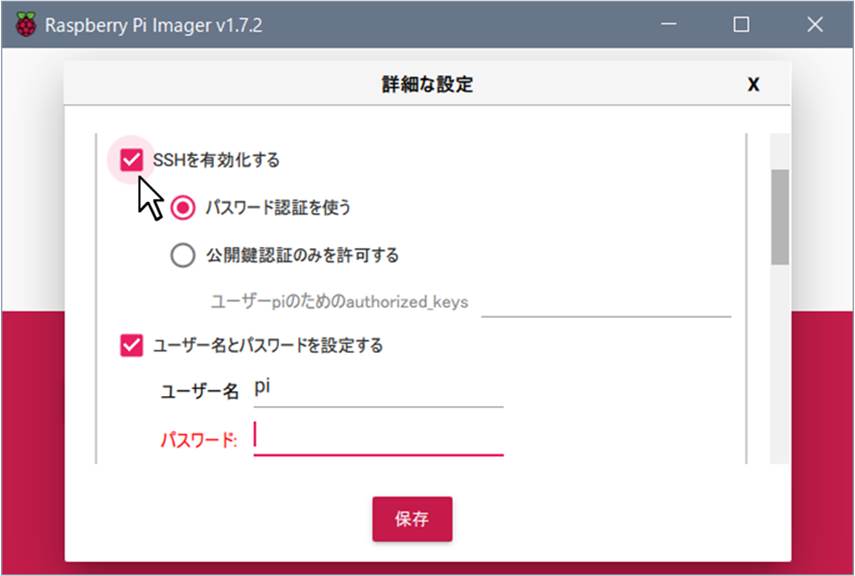The height and width of the screenshot is (576, 855).
Task: Select パスワード認証を使う radio button
Action: [x=183, y=208]
